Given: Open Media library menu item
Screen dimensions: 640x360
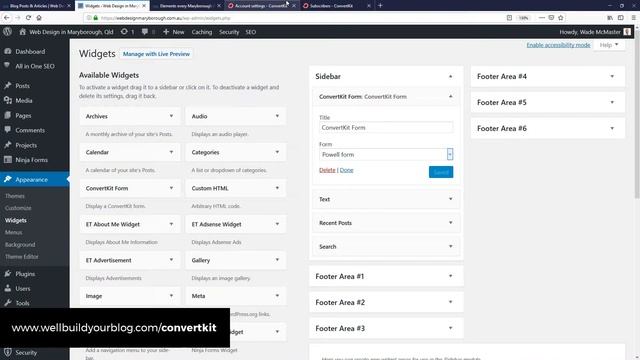Looking at the screenshot, I should (24, 100).
